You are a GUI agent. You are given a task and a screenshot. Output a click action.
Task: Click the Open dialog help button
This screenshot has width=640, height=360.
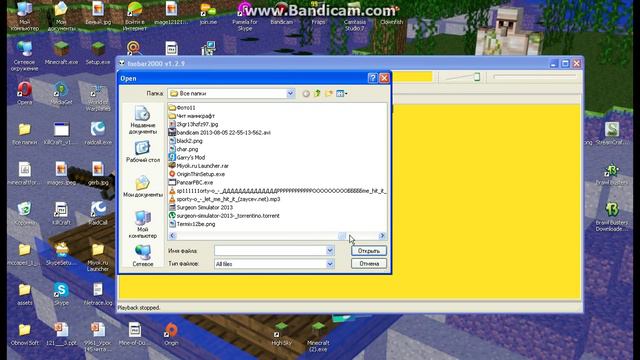(x=372, y=78)
